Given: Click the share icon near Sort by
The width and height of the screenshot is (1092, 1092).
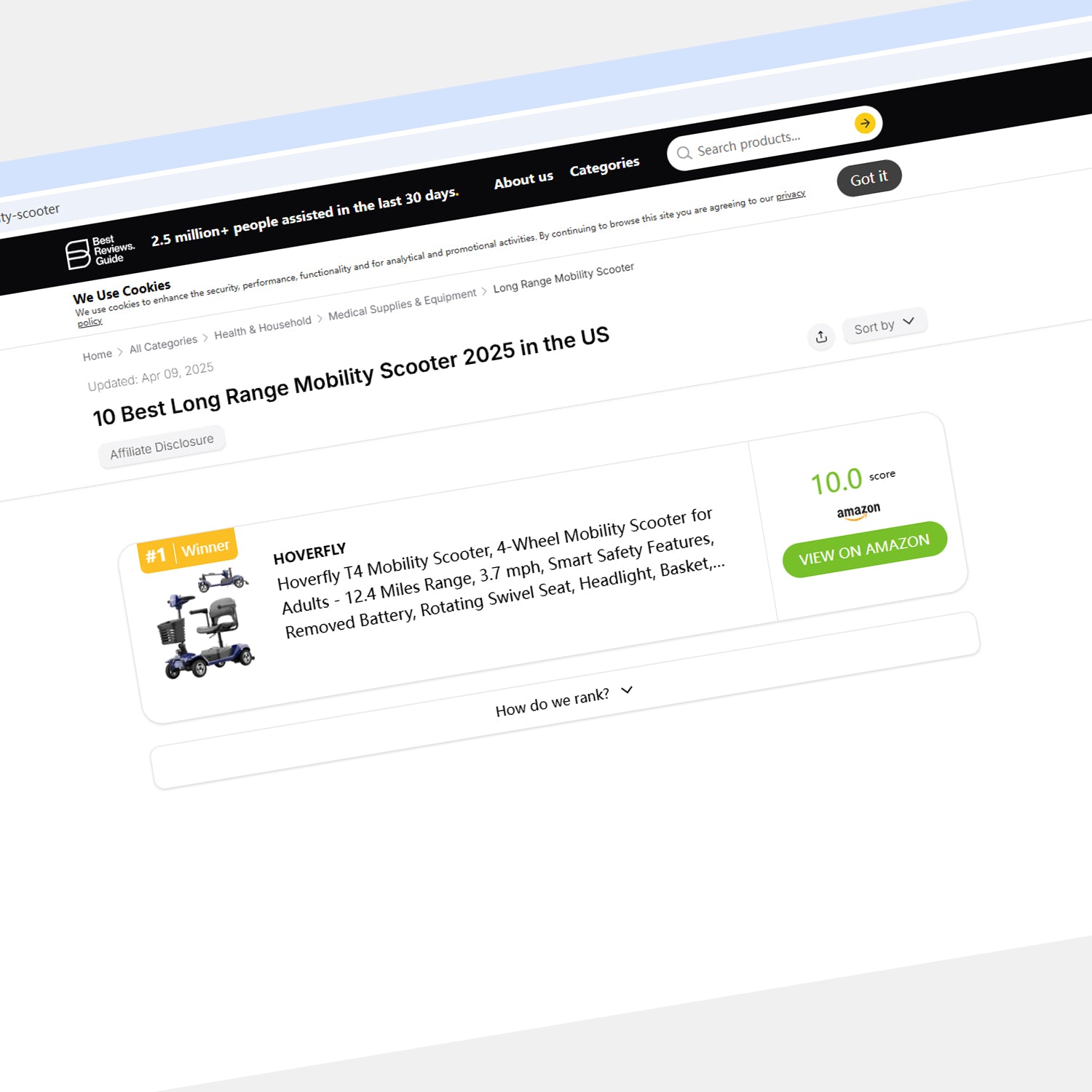Looking at the screenshot, I should (x=821, y=336).
